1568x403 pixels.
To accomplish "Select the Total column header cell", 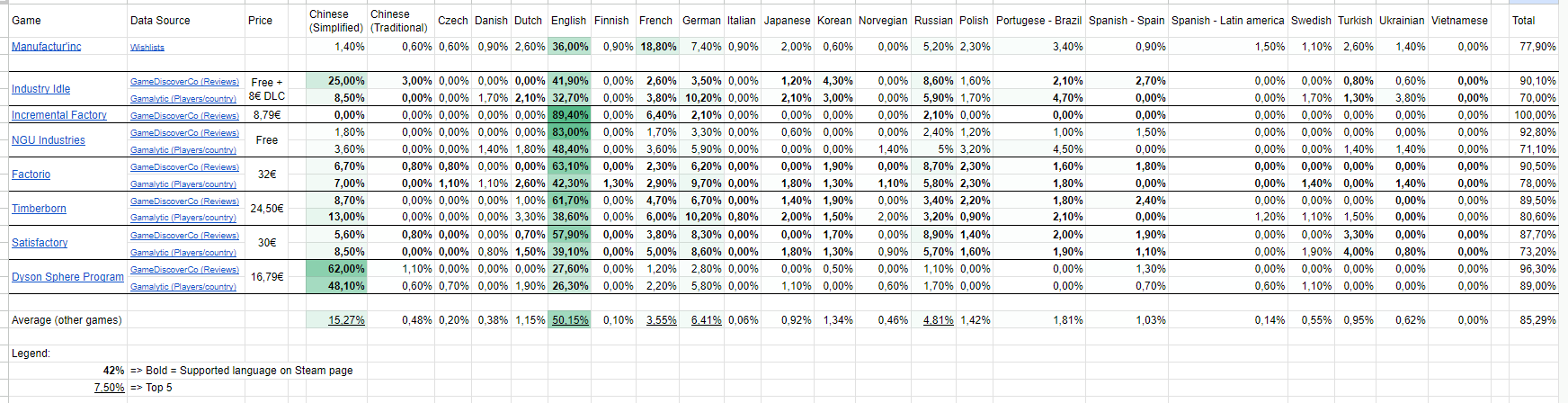I will pos(1535,21).
